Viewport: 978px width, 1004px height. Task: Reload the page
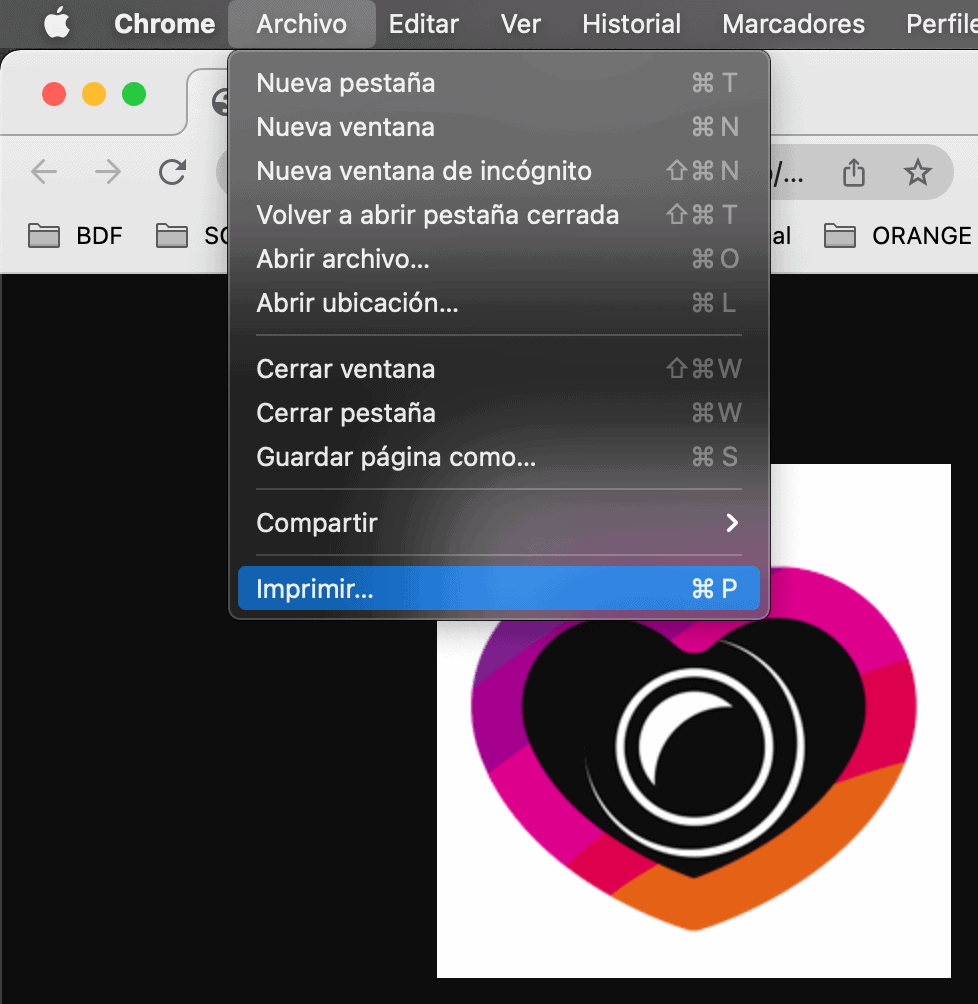pos(172,172)
